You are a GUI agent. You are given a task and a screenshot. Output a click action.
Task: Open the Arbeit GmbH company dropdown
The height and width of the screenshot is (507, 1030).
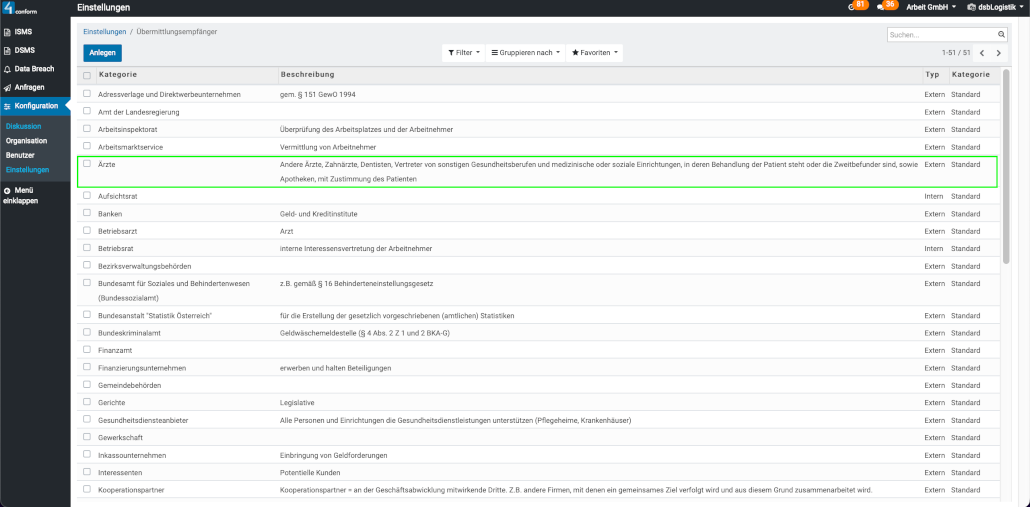[931, 7]
